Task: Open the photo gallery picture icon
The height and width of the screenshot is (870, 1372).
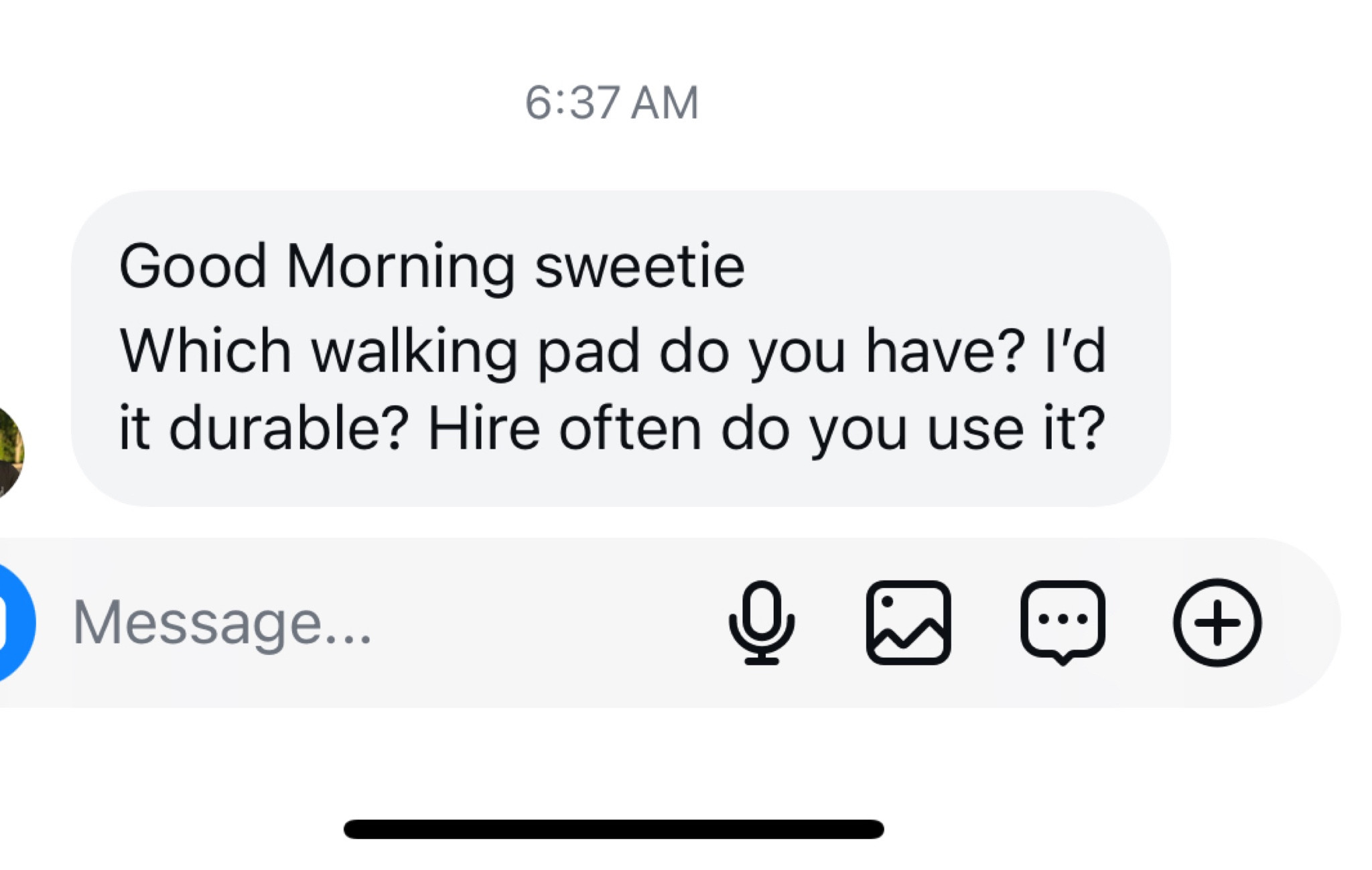Action: [908, 623]
